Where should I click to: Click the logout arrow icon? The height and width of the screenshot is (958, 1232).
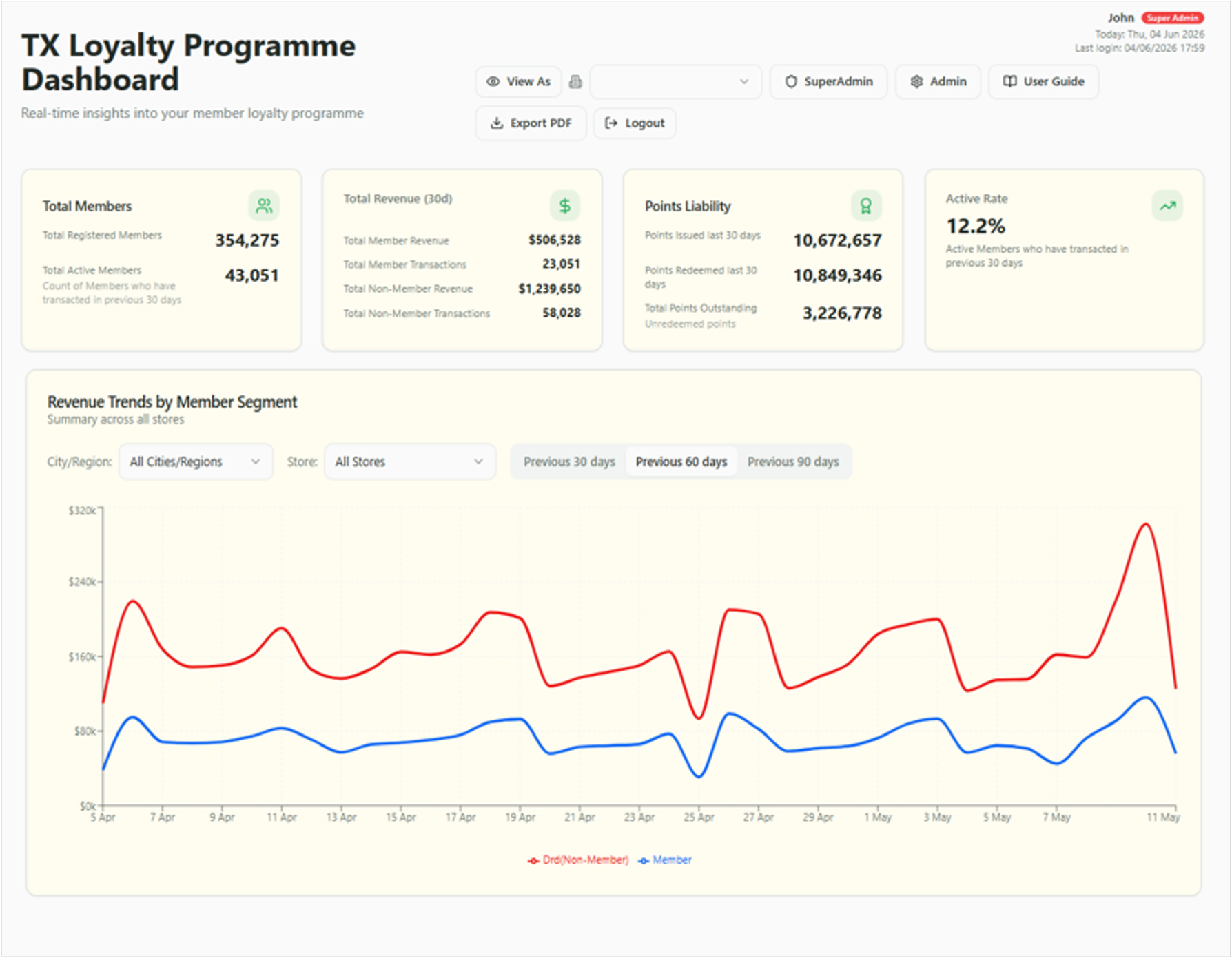pyautogui.click(x=610, y=123)
